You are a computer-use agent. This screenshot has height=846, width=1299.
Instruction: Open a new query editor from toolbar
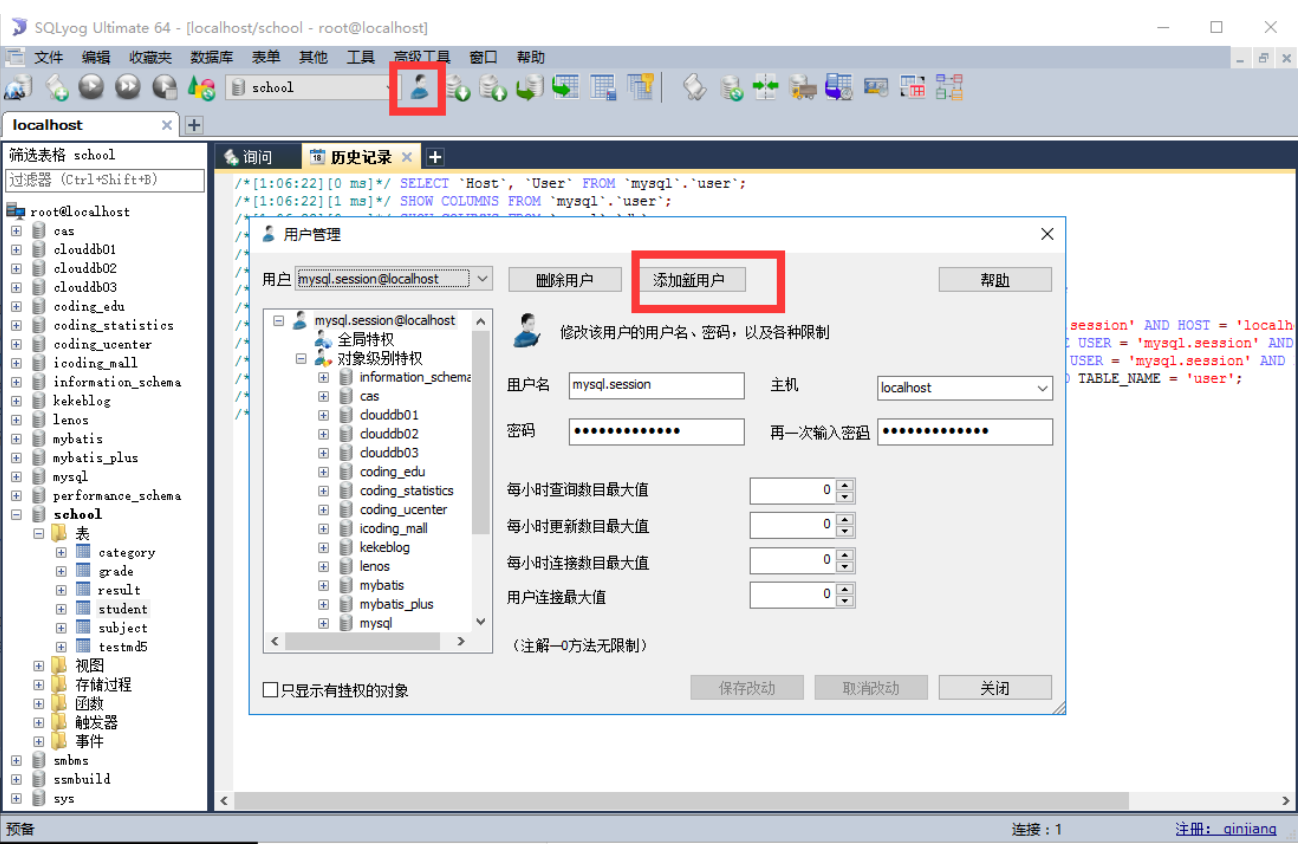coord(56,88)
